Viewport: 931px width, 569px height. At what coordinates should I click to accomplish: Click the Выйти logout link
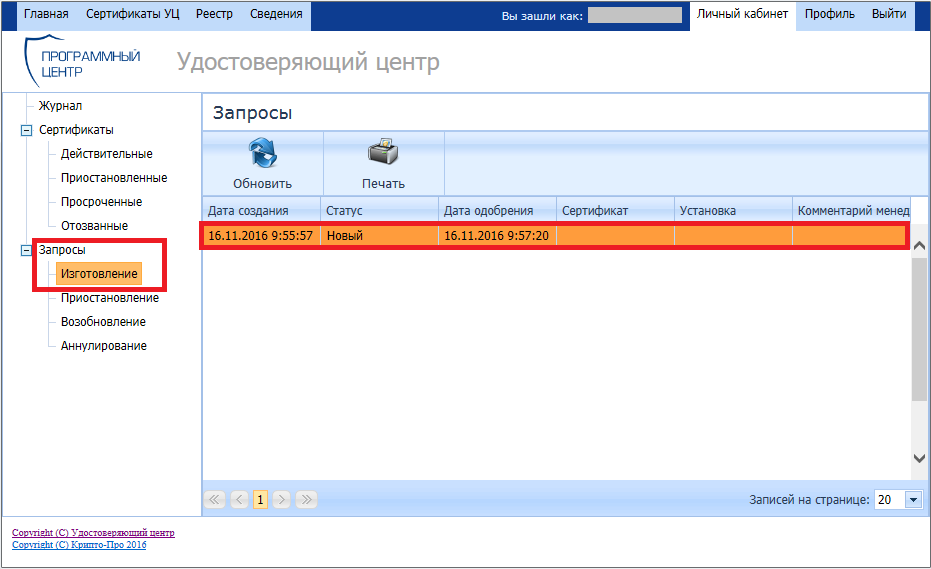click(888, 15)
